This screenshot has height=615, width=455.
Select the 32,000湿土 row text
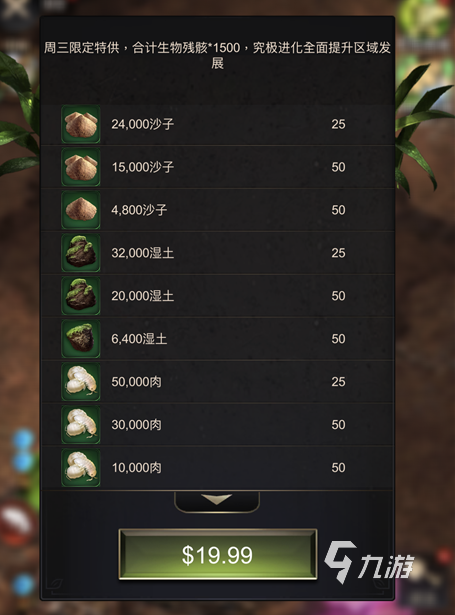point(142,253)
